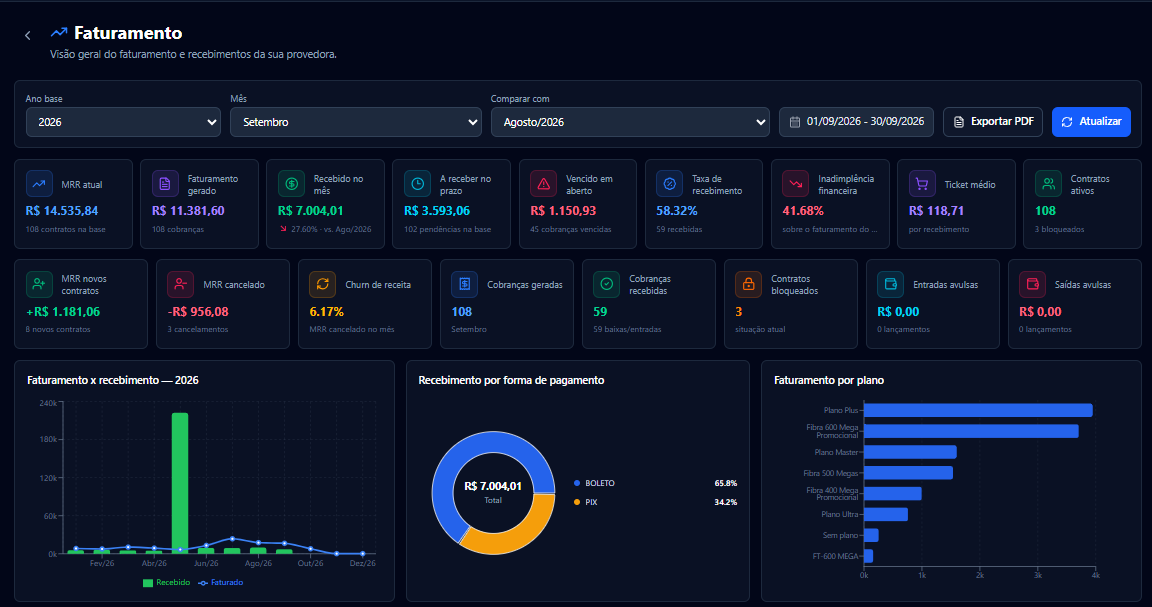Image resolution: width=1152 pixels, height=607 pixels.
Task: Click the donut center total R$ 7.004,01
Action: pyautogui.click(x=493, y=486)
